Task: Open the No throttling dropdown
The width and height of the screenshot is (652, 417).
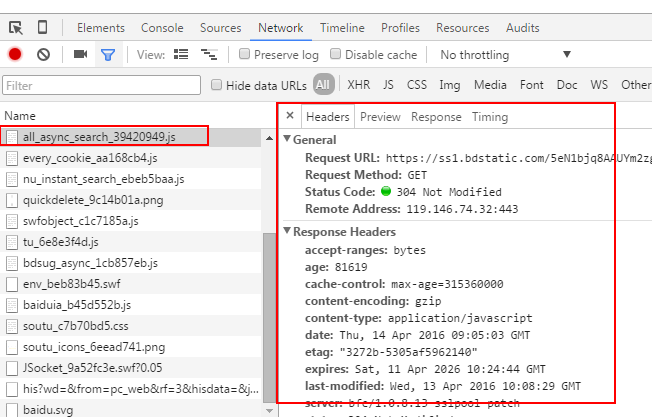Action: 505,55
